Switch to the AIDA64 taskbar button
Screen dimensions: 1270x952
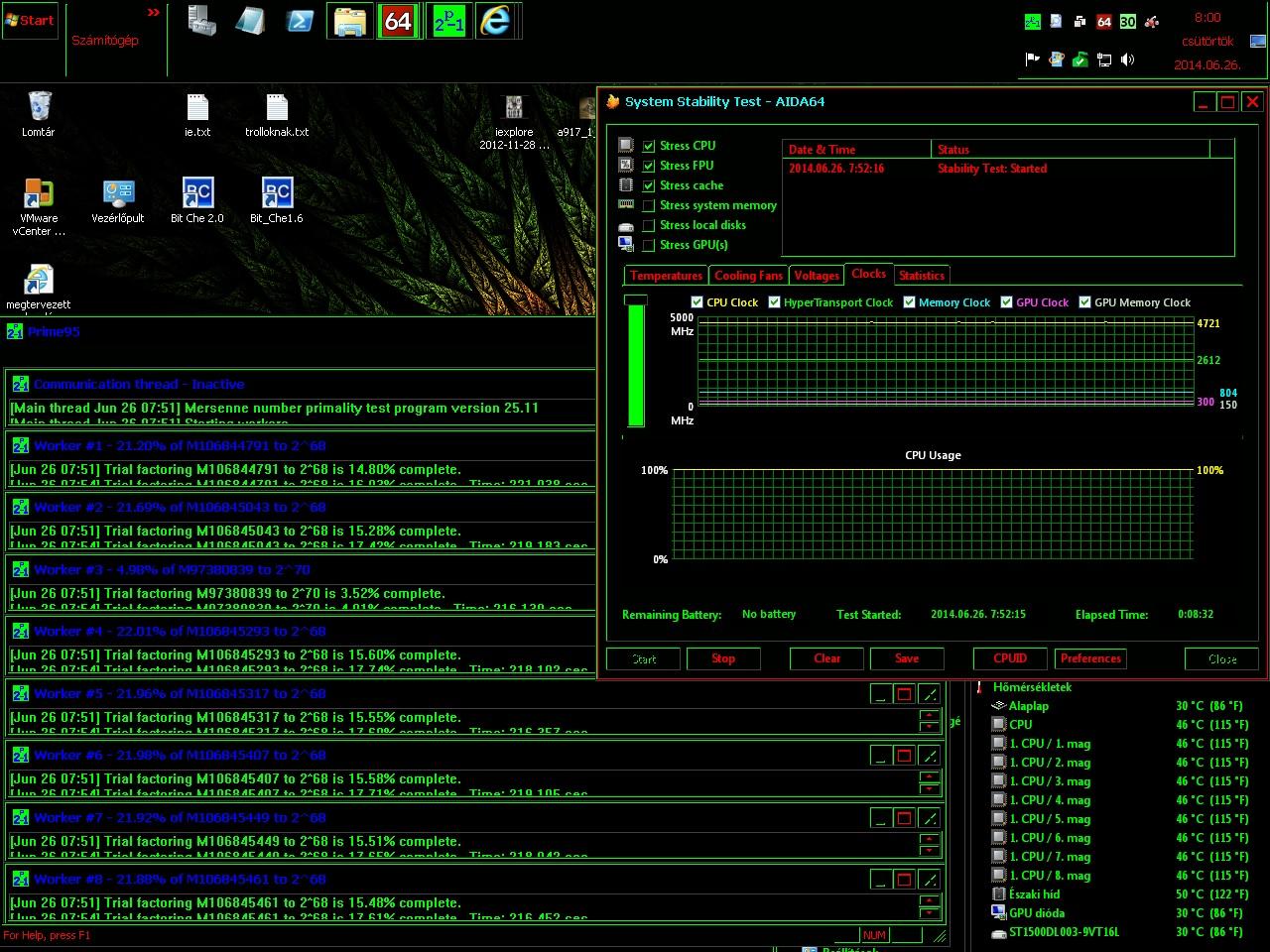[398, 21]
